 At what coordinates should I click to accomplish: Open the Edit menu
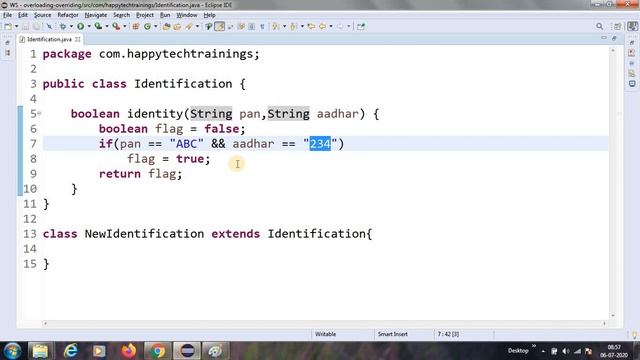[x=22, y=15]
